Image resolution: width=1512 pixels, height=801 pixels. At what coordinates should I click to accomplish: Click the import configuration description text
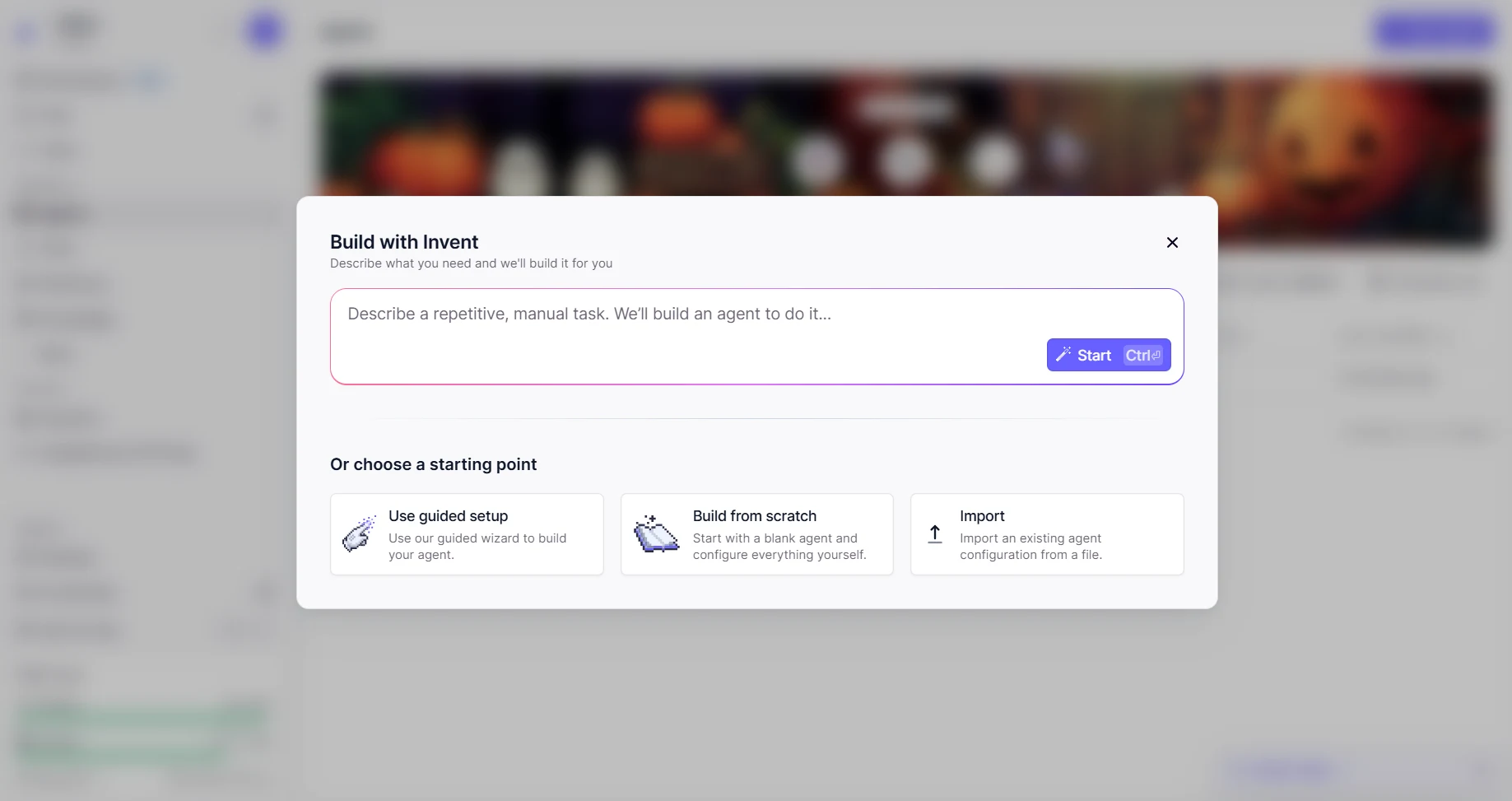[1030, 547]
